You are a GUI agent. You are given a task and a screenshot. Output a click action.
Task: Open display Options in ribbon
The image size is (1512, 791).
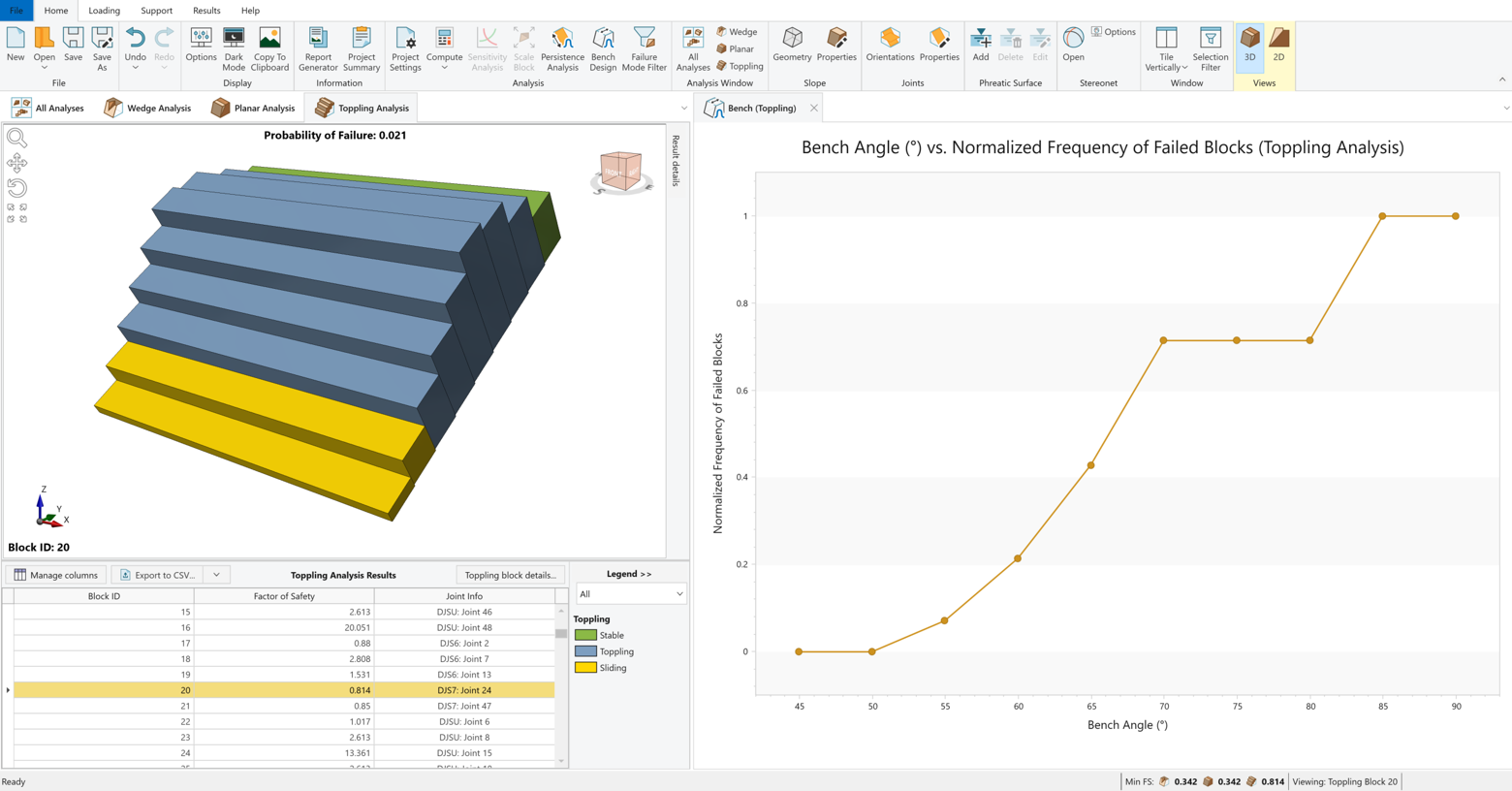(201, 46)
